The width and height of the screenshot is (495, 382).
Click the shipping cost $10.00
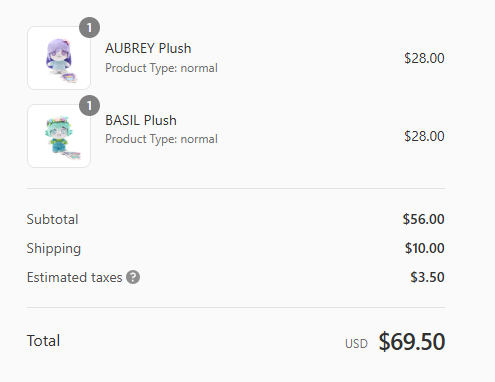pyautogui.click(x=425, y=248)
